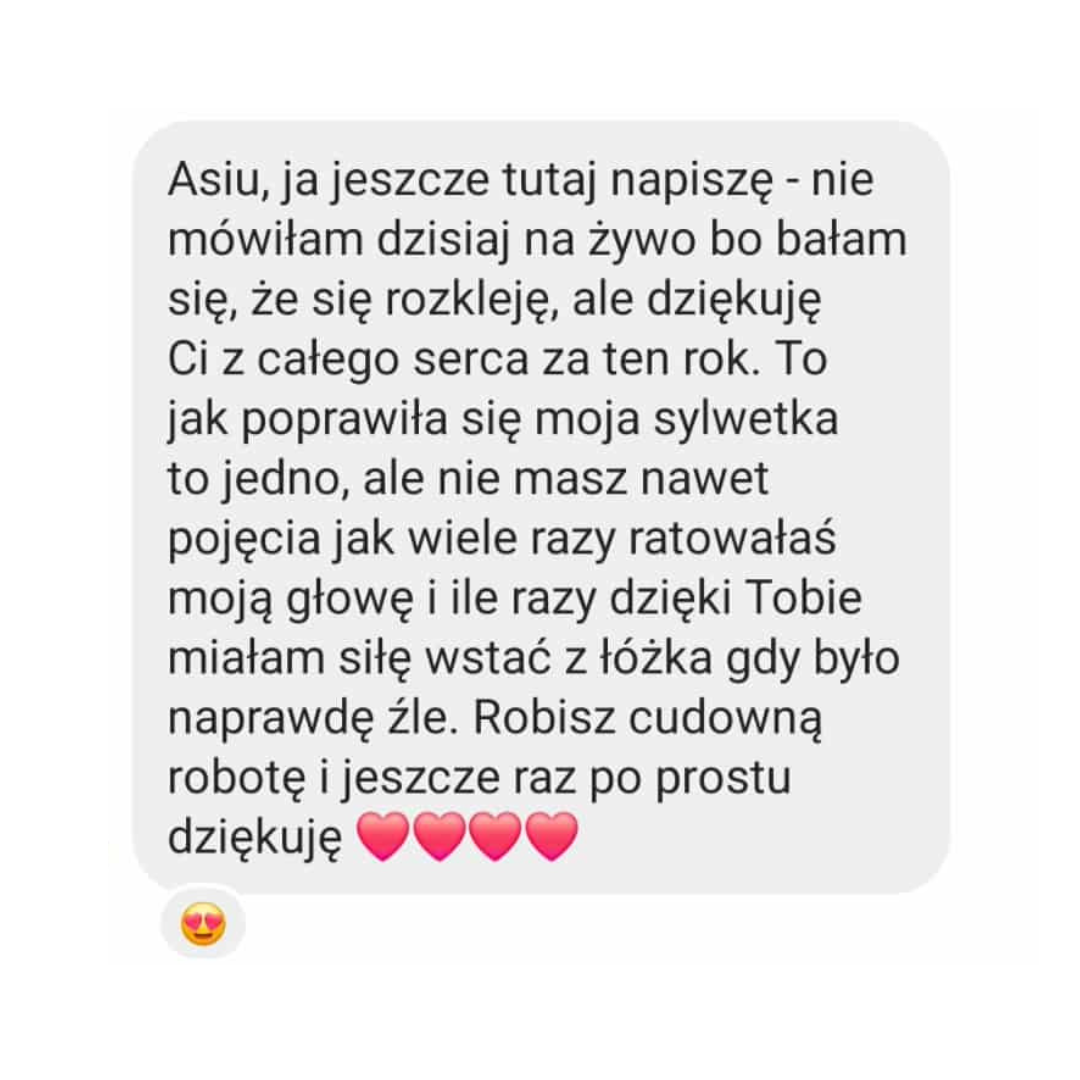Click the word "cudowną" in the message
This screenshot has width=1080, height=1080.
[x=725, y=720]
